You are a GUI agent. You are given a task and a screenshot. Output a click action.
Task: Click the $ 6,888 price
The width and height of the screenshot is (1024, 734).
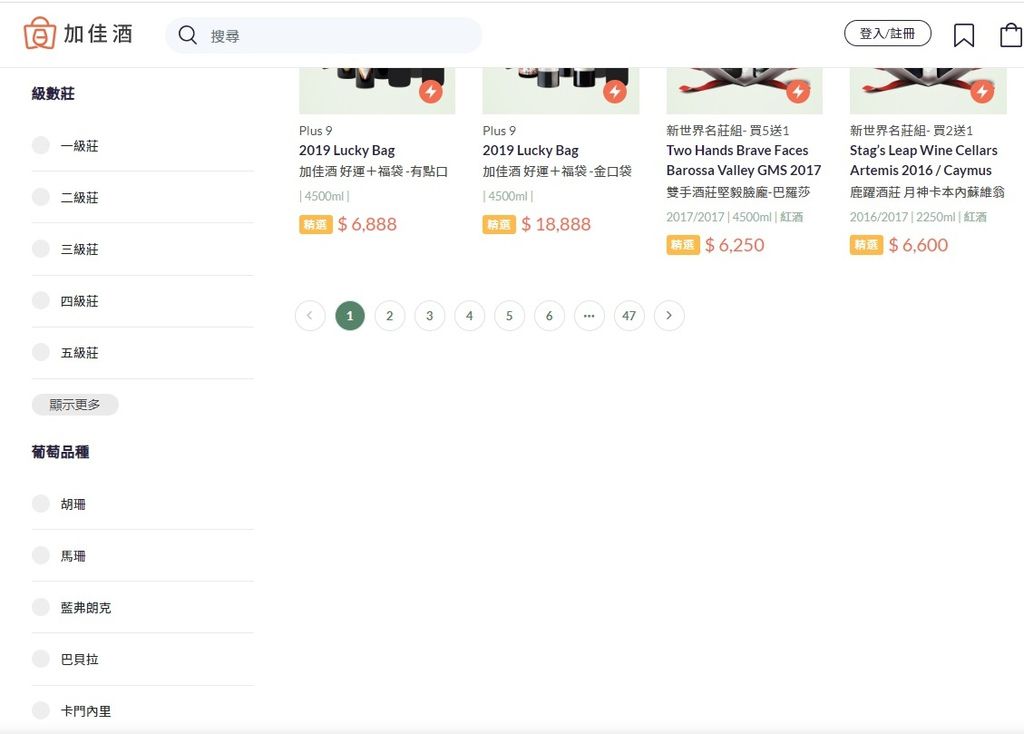[x=367, y=225]
